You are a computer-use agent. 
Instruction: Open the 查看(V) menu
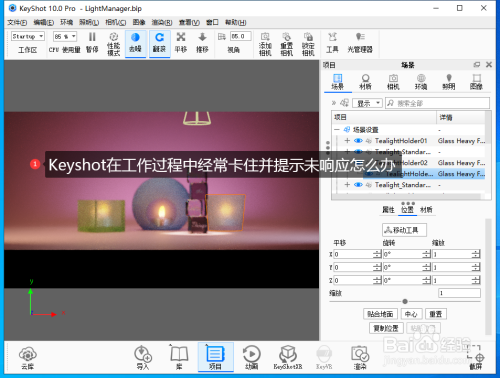[x=189, y=22]
